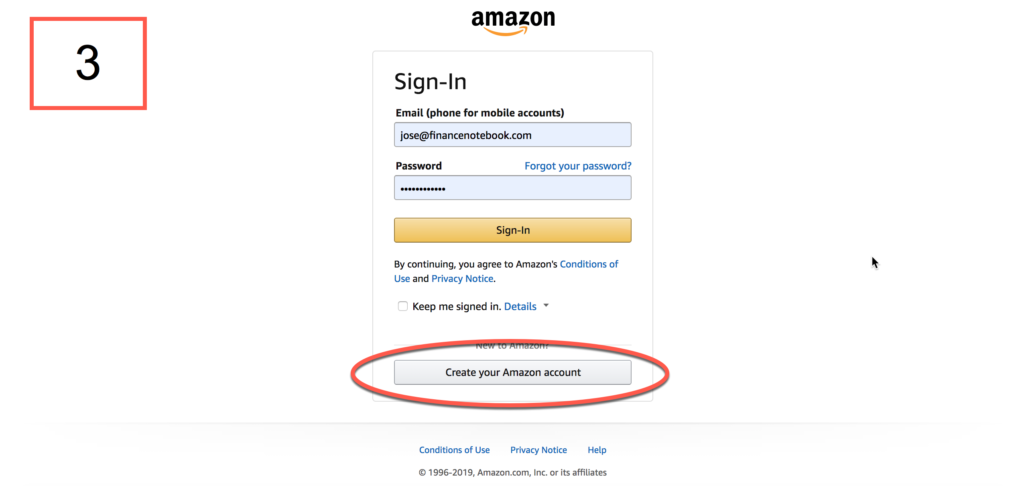Open footer Conditions of Use link

pyautogui.click(x=455, y=450)
